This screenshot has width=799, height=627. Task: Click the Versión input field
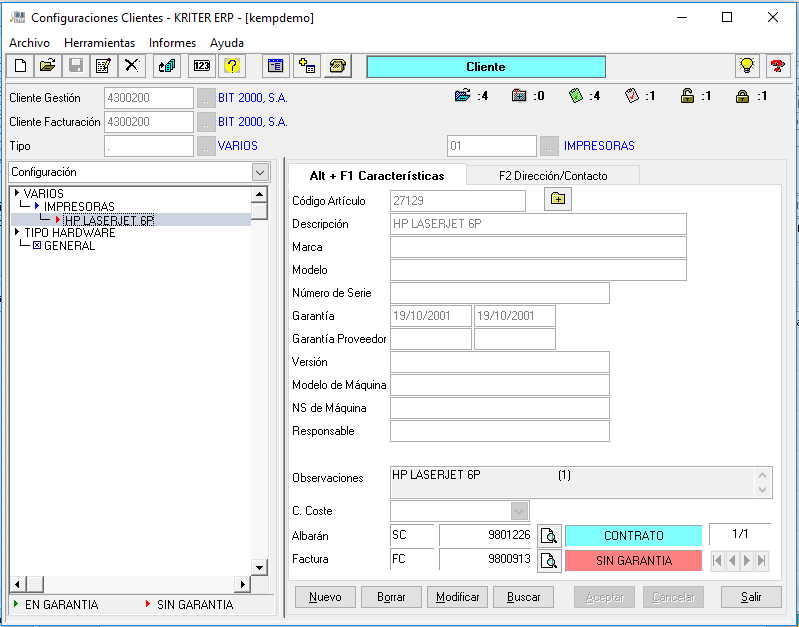click(x=500, y=362)
